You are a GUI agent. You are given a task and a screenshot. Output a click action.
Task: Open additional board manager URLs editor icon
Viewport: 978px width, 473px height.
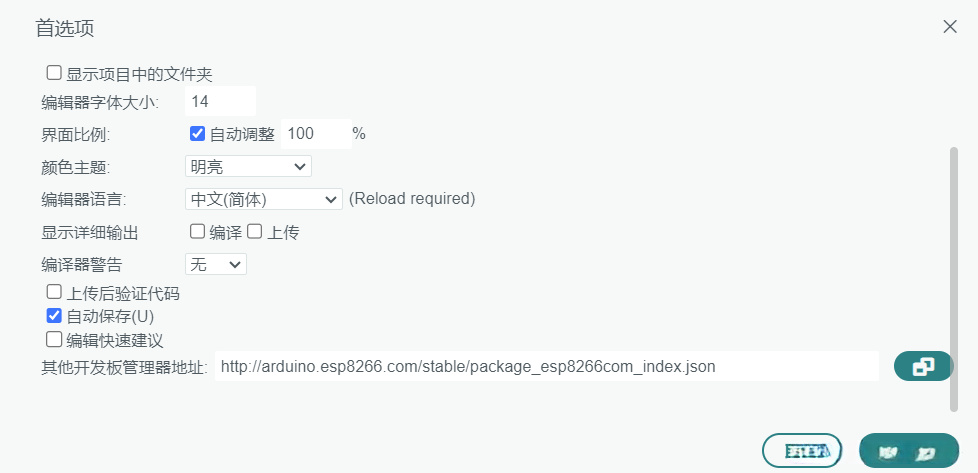(924, 366)
